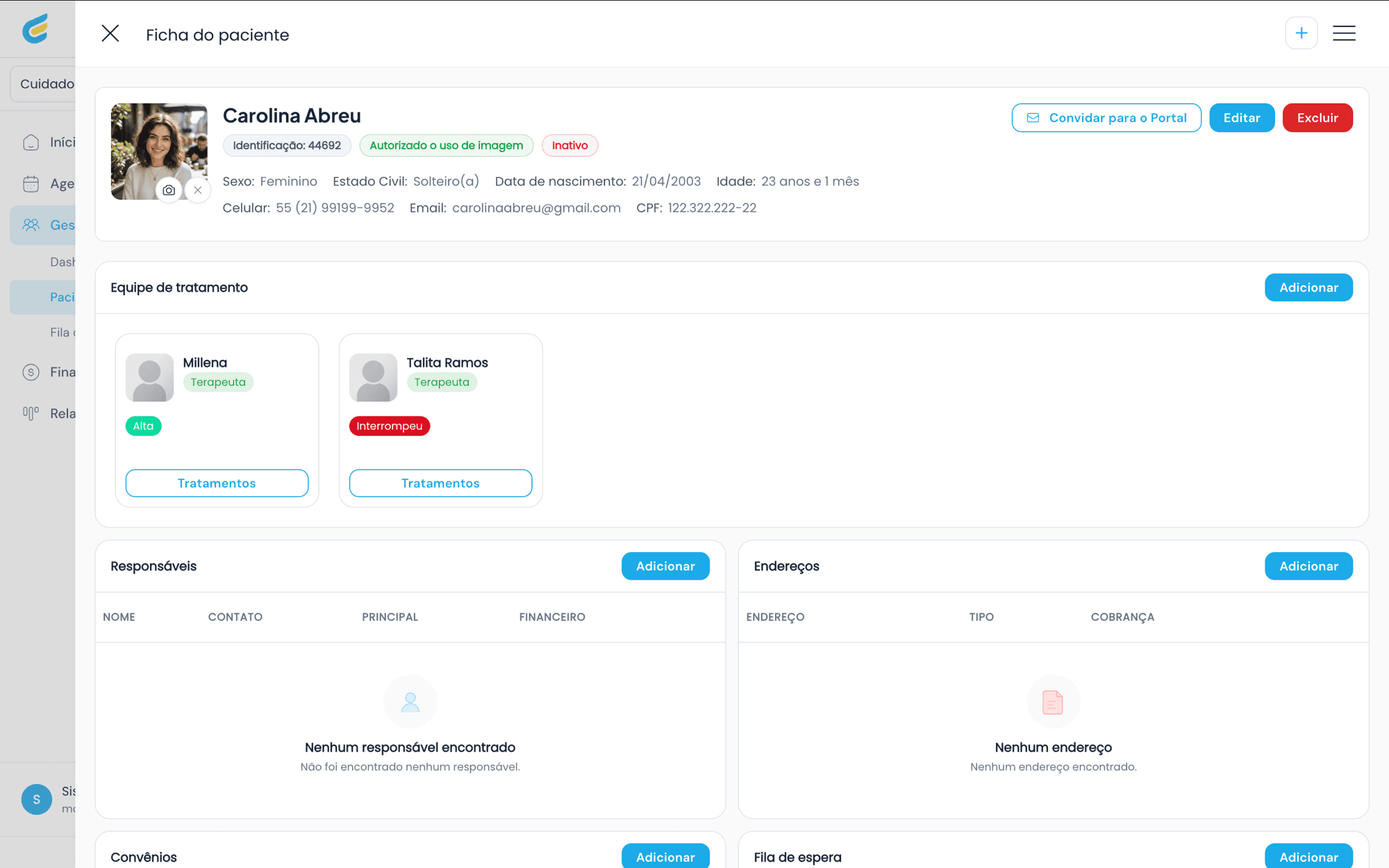Viewport: 1389px width, 868px height.
Task: Click the NOME column header
Action: coord(119,617)
